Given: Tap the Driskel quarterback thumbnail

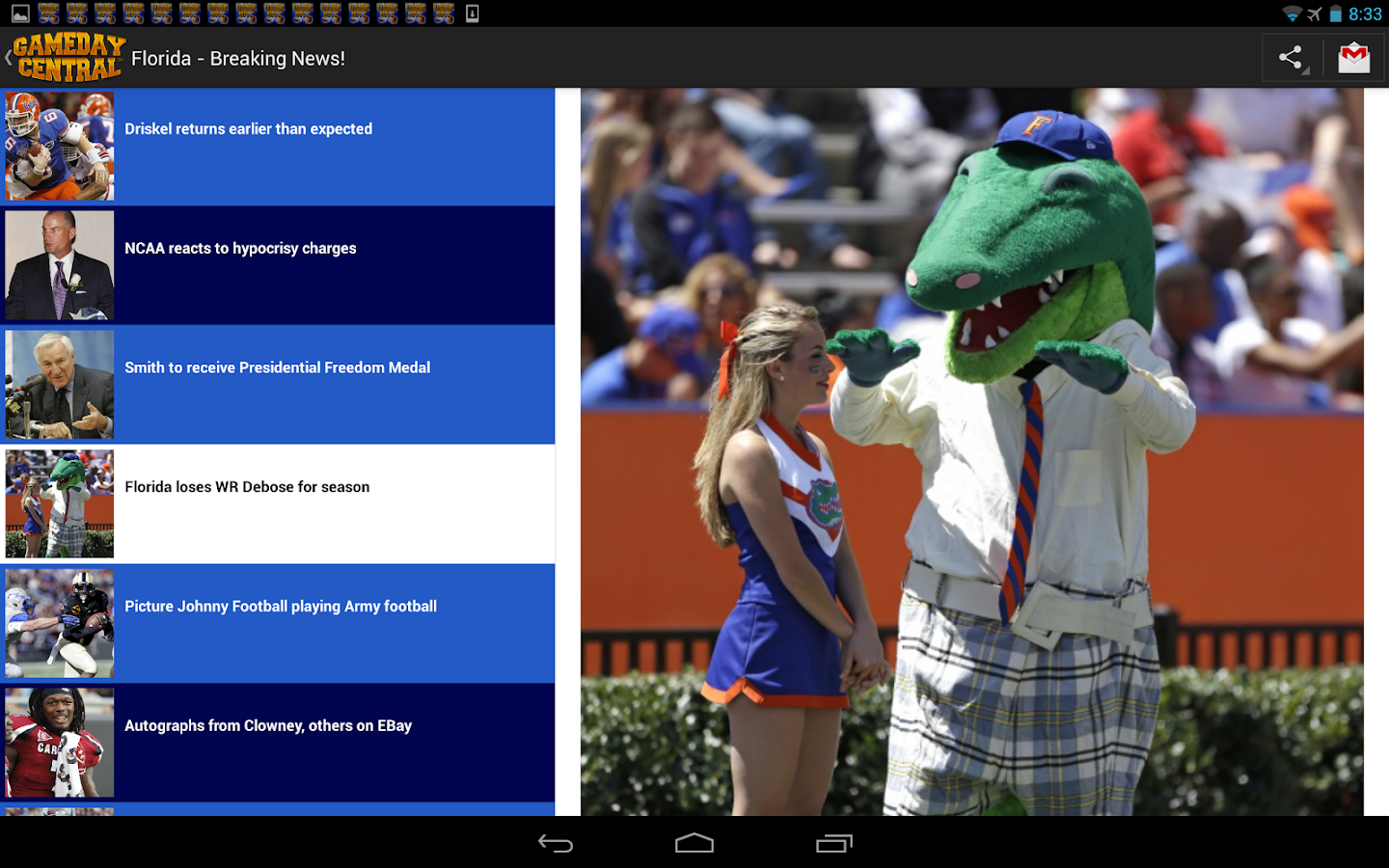Looking at the screenshot, I should (x=60, y=147).
